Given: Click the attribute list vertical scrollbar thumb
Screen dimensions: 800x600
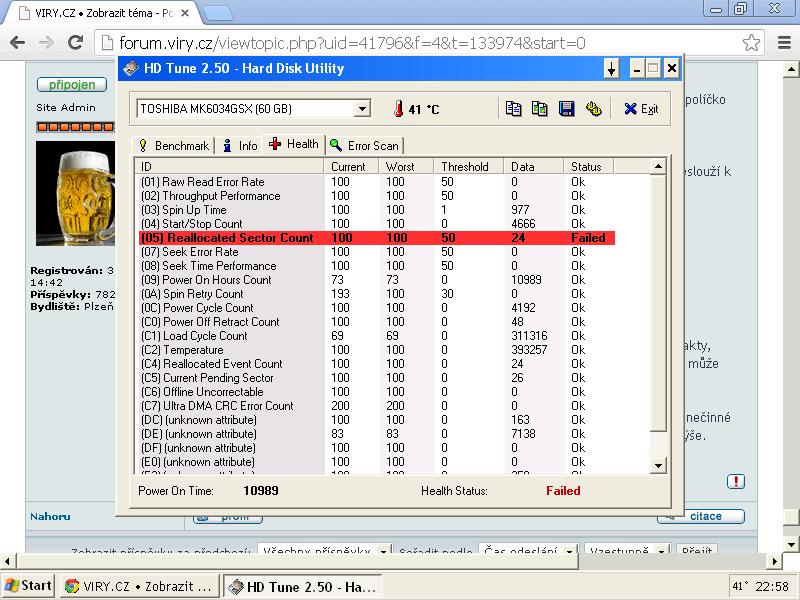Looking at the screenshot, I should click(658, 303).
